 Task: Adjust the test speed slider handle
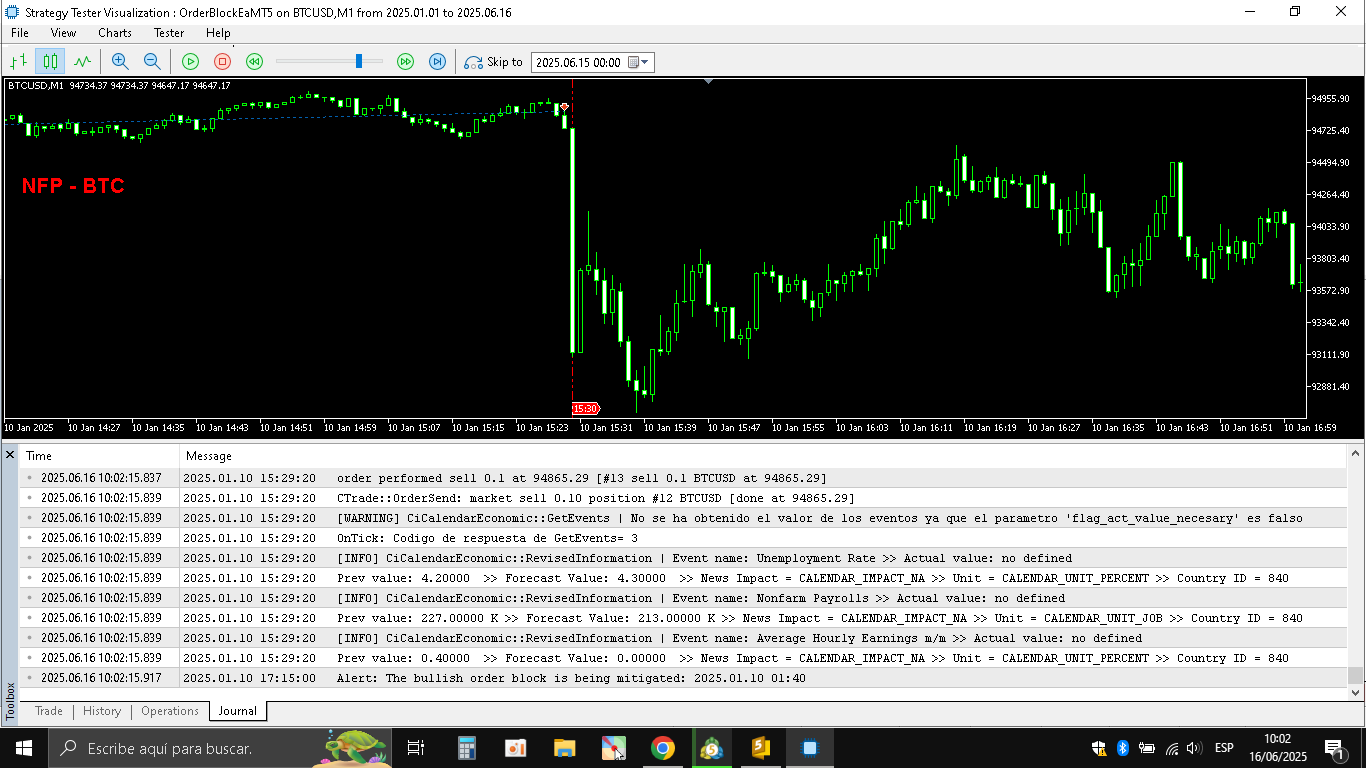(x=359, y=62)
